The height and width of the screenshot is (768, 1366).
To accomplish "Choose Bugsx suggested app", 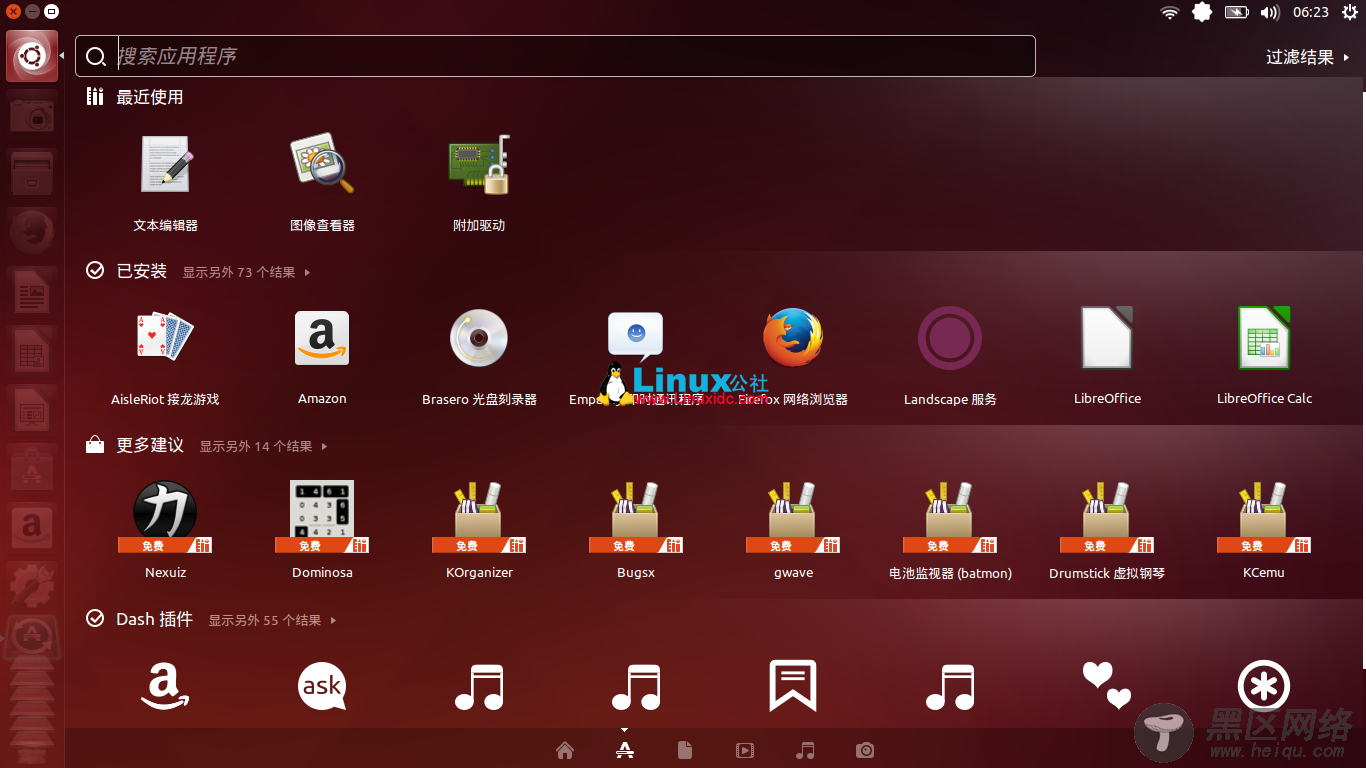I will (x=636, y=516).
